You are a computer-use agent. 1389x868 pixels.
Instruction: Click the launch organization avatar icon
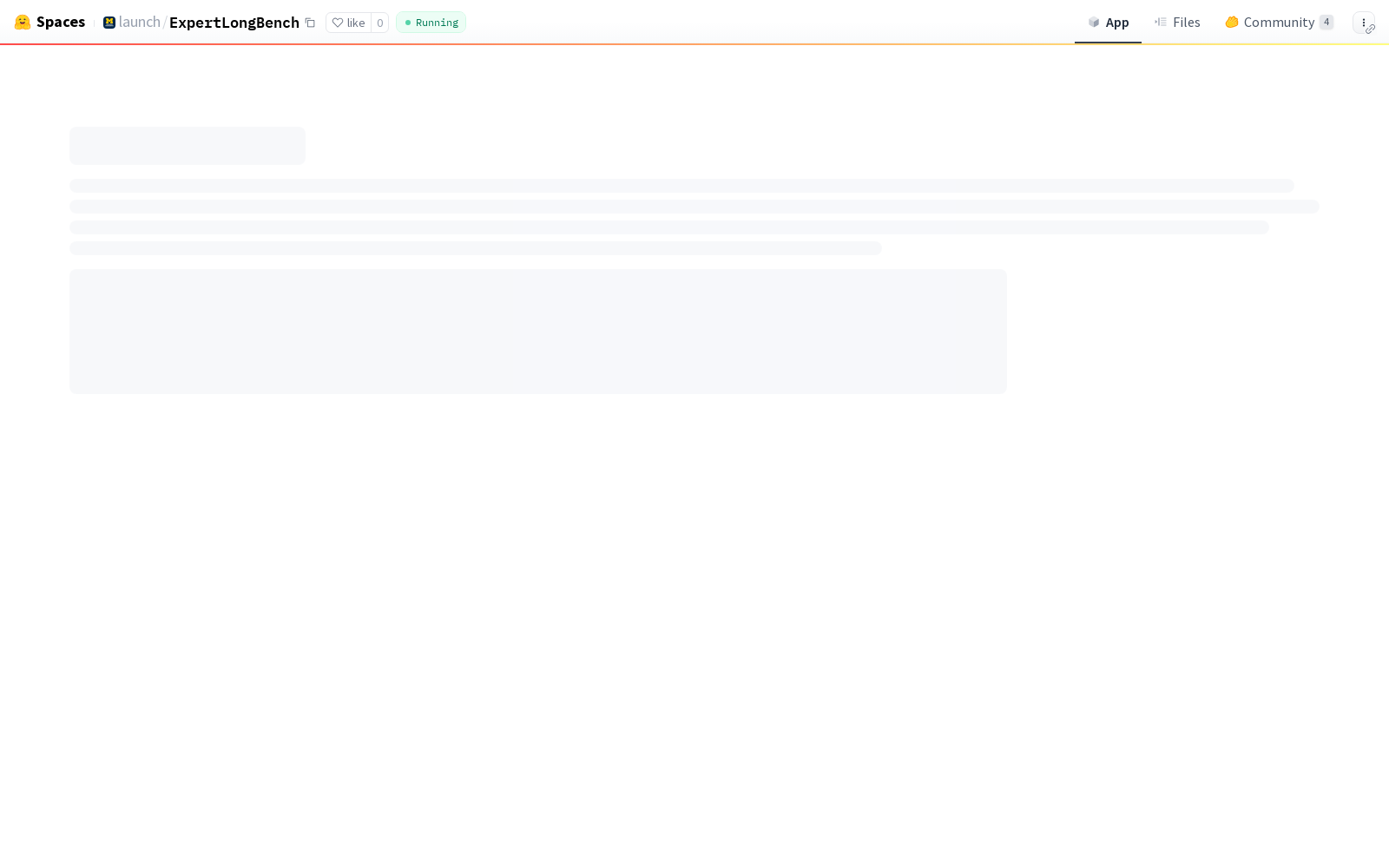point(109,23)
